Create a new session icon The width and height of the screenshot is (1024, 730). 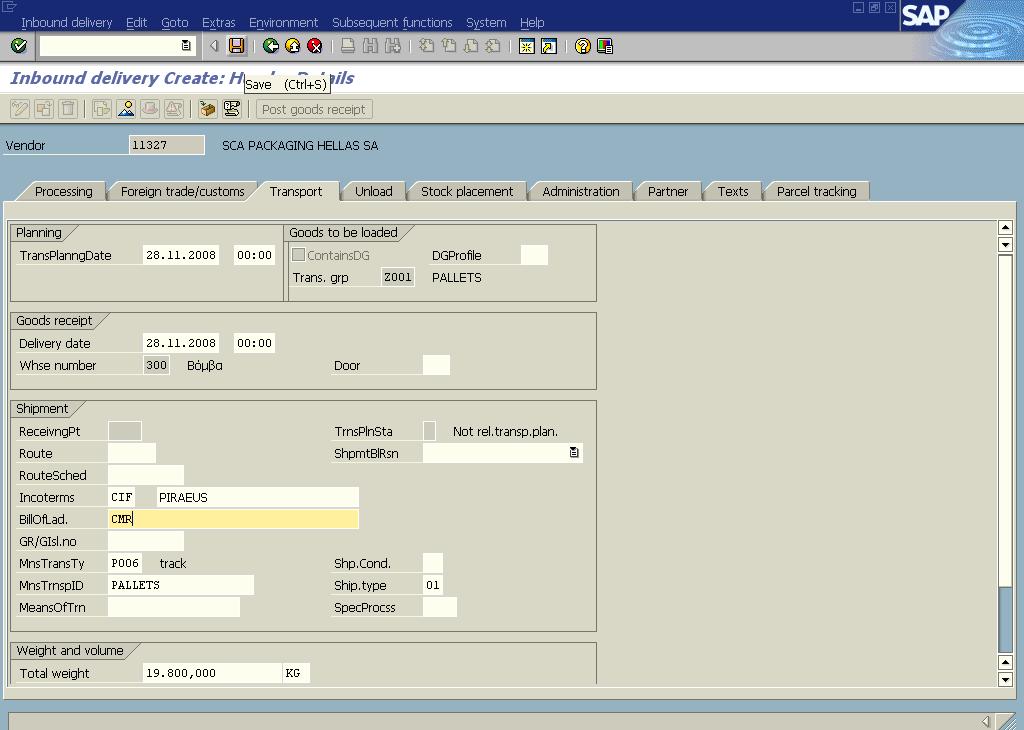[x=526, y=46]
